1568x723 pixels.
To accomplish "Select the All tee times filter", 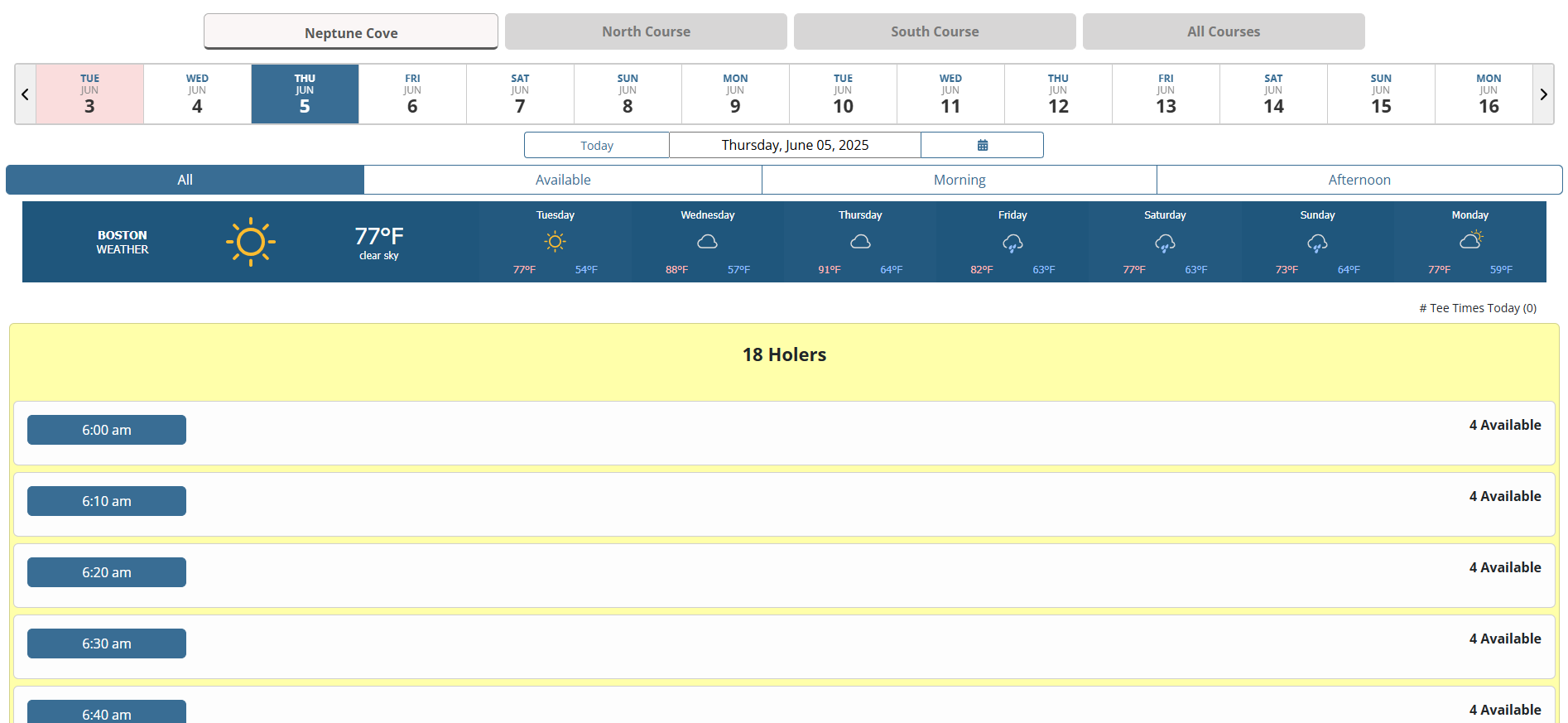I will tap(185, 180).
